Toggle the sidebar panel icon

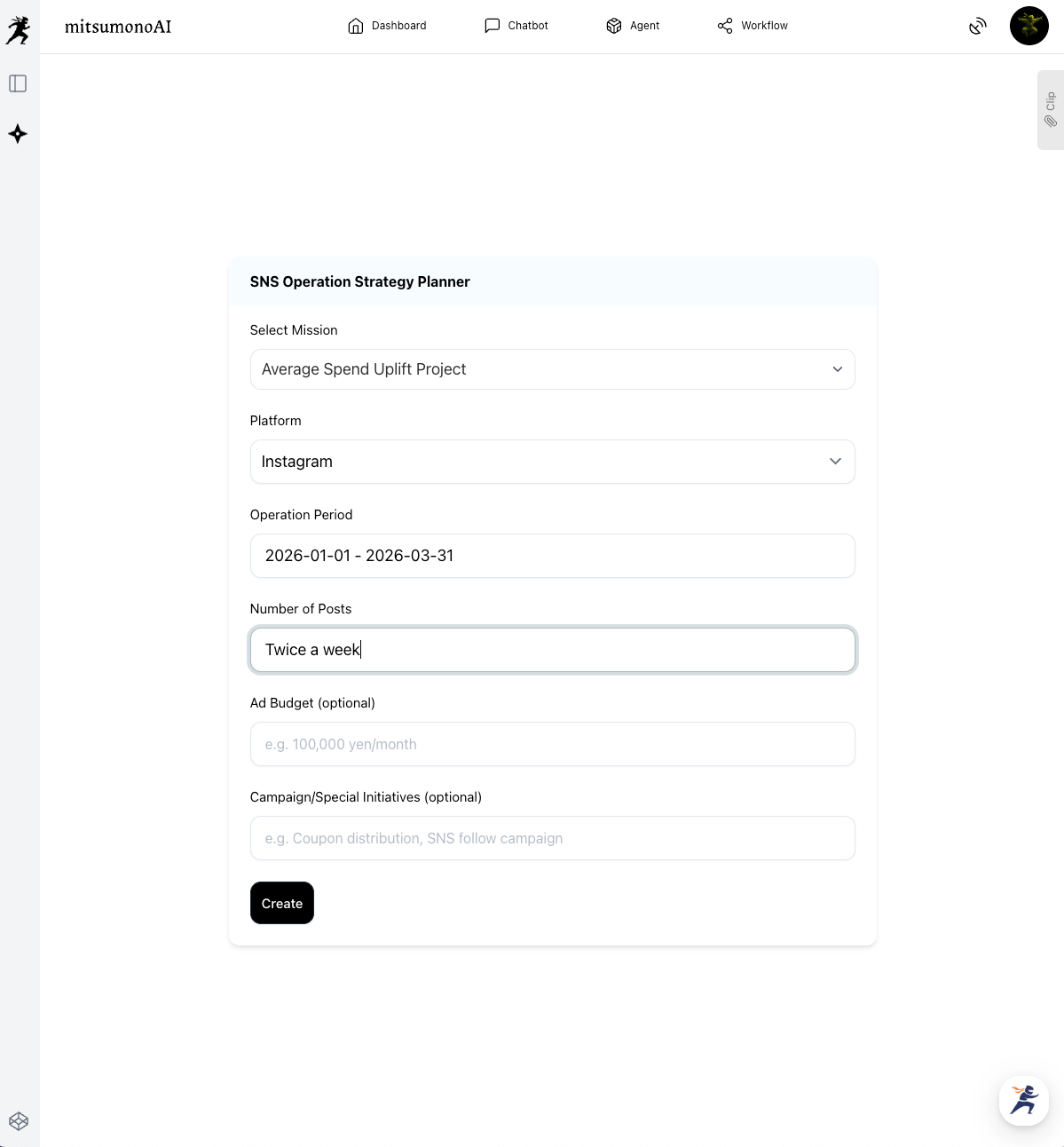click(x=18, y=83)
